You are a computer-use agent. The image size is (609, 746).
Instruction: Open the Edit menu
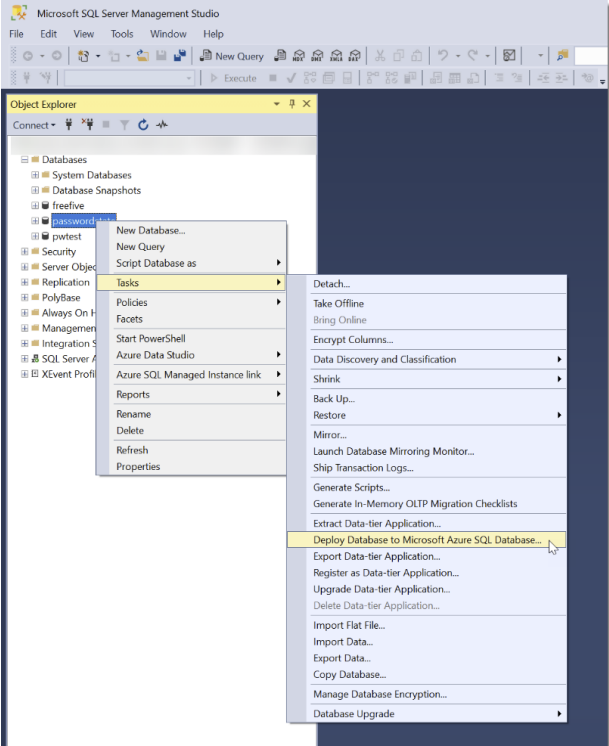[49, 34]
